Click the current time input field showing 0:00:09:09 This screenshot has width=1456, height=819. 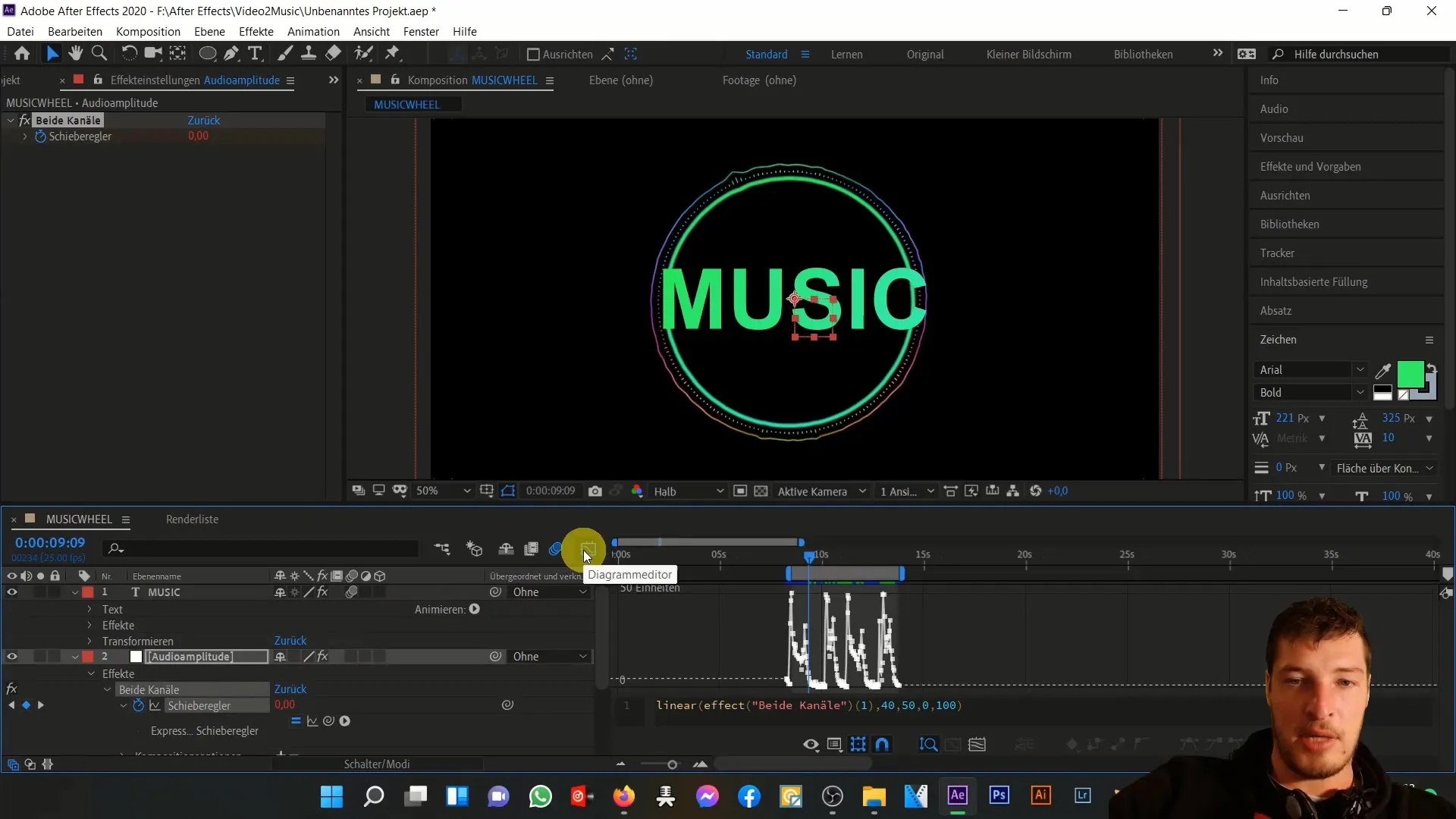pos(50,542)
